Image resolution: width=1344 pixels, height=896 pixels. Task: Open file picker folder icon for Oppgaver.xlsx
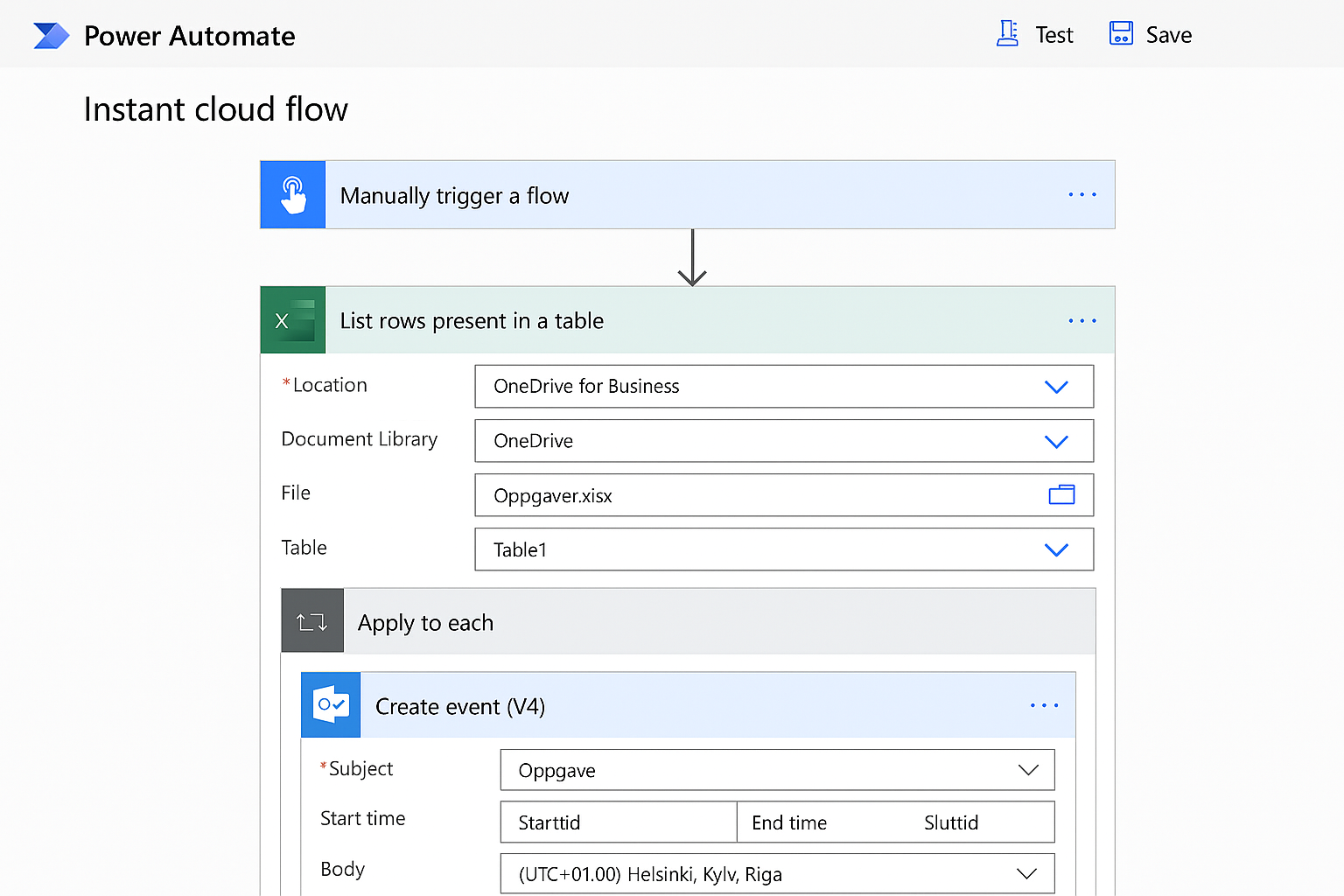1061,495
